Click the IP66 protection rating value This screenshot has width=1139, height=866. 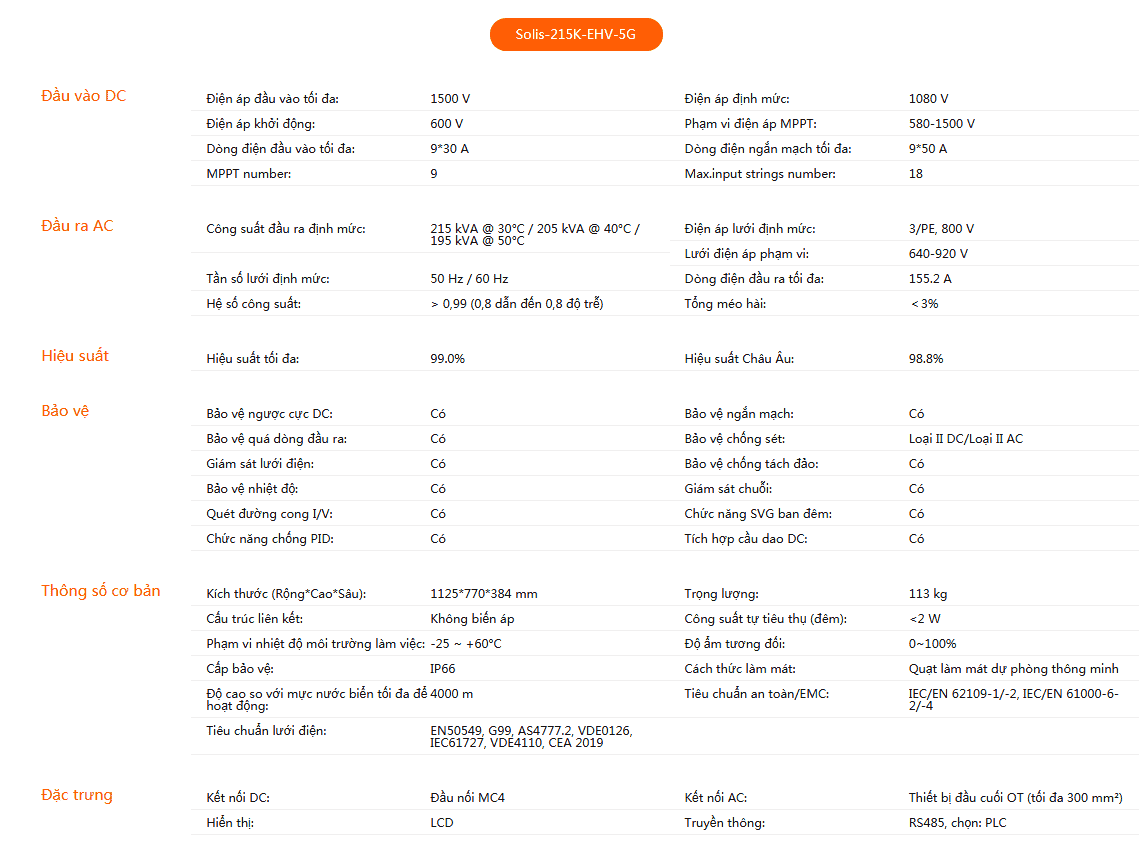click(443, 669)
